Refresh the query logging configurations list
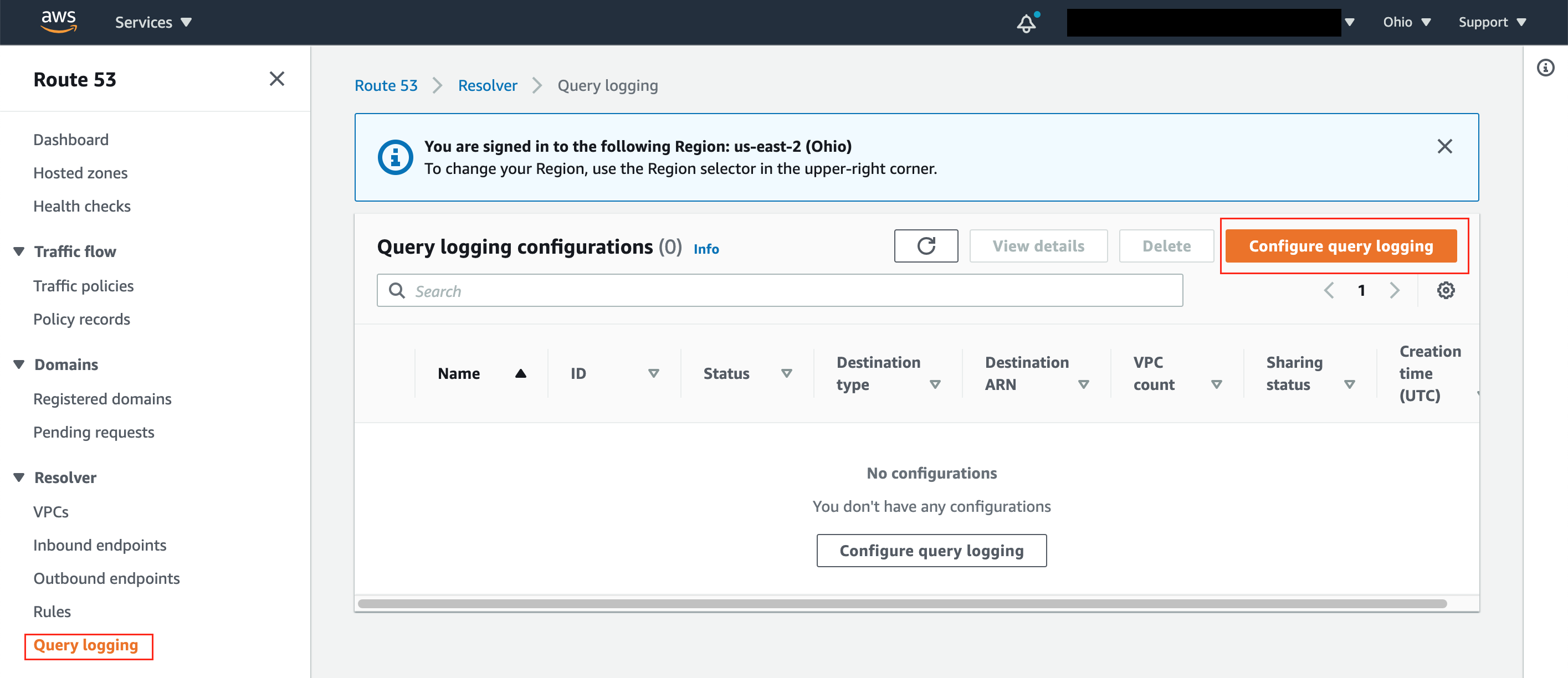The image size is (1568, 678). (926, 246)
